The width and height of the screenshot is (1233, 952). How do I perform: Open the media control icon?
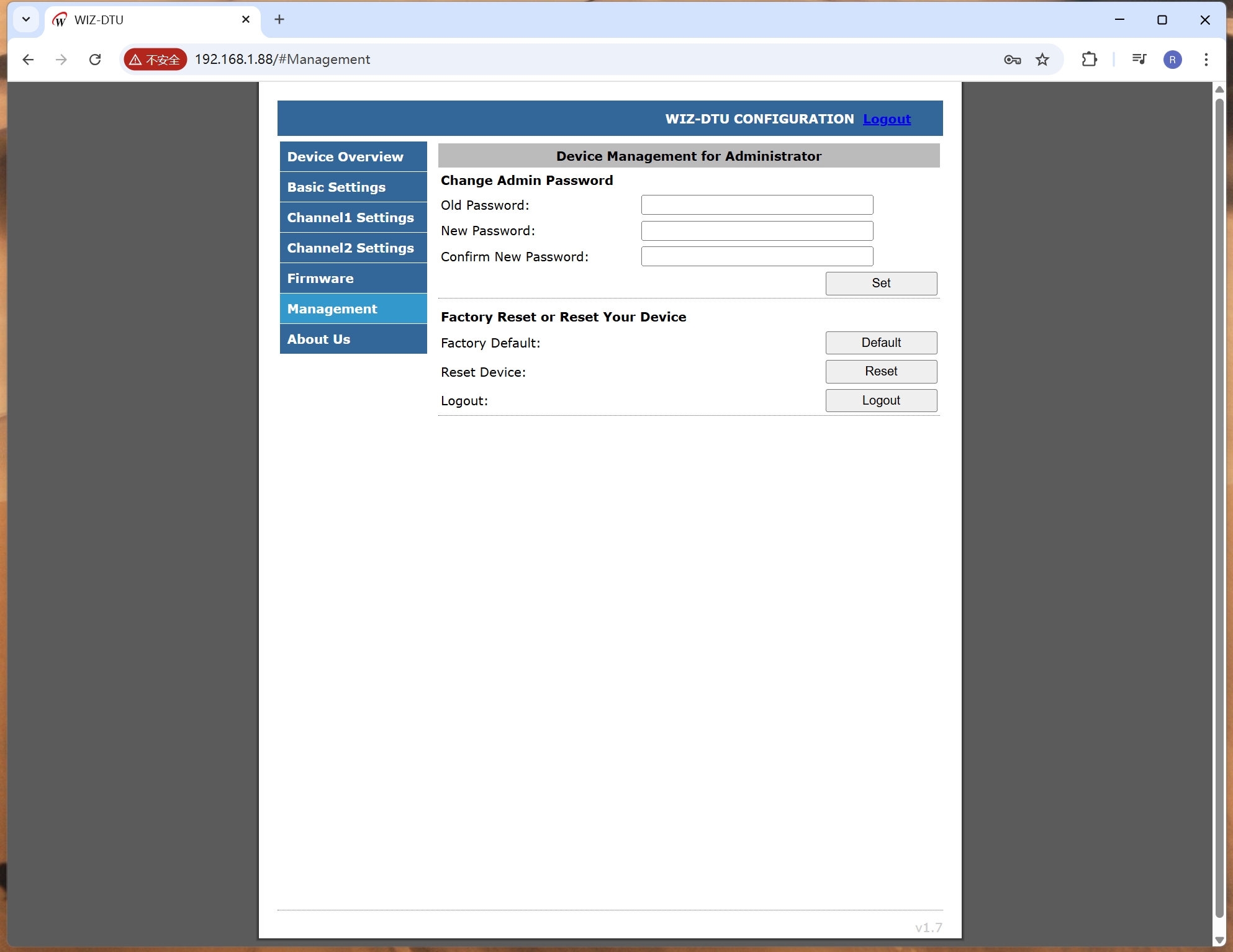coord(1139,60)
